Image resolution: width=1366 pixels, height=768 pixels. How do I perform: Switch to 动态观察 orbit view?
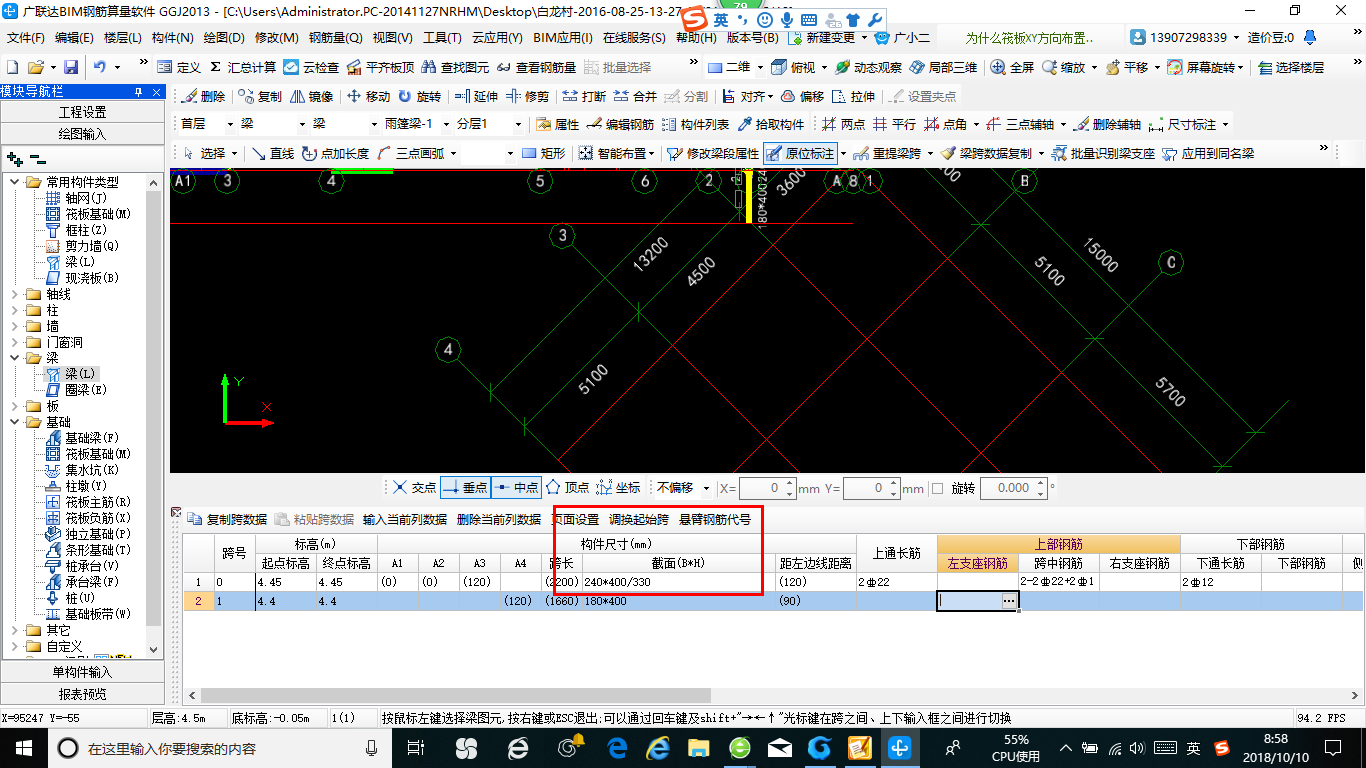point(867,67)
